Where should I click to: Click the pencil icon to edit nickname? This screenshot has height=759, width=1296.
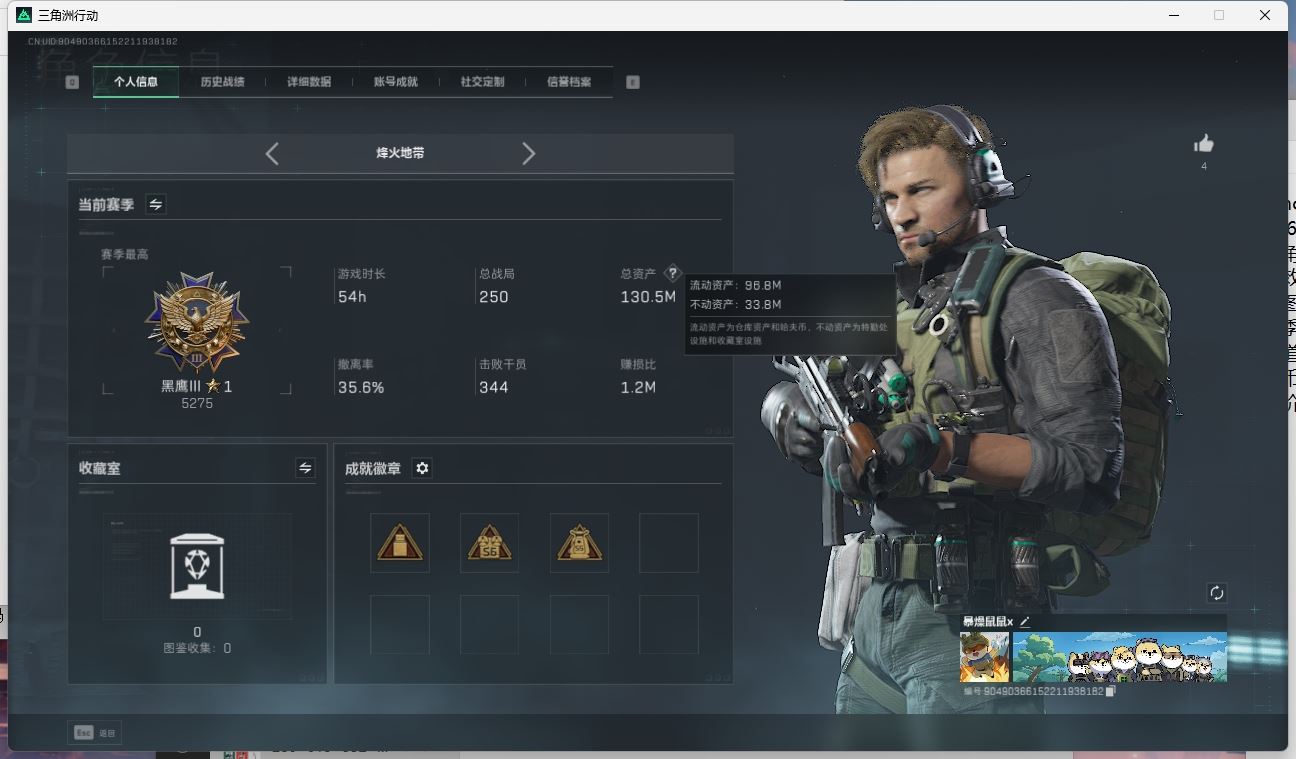coord(1024,622)
